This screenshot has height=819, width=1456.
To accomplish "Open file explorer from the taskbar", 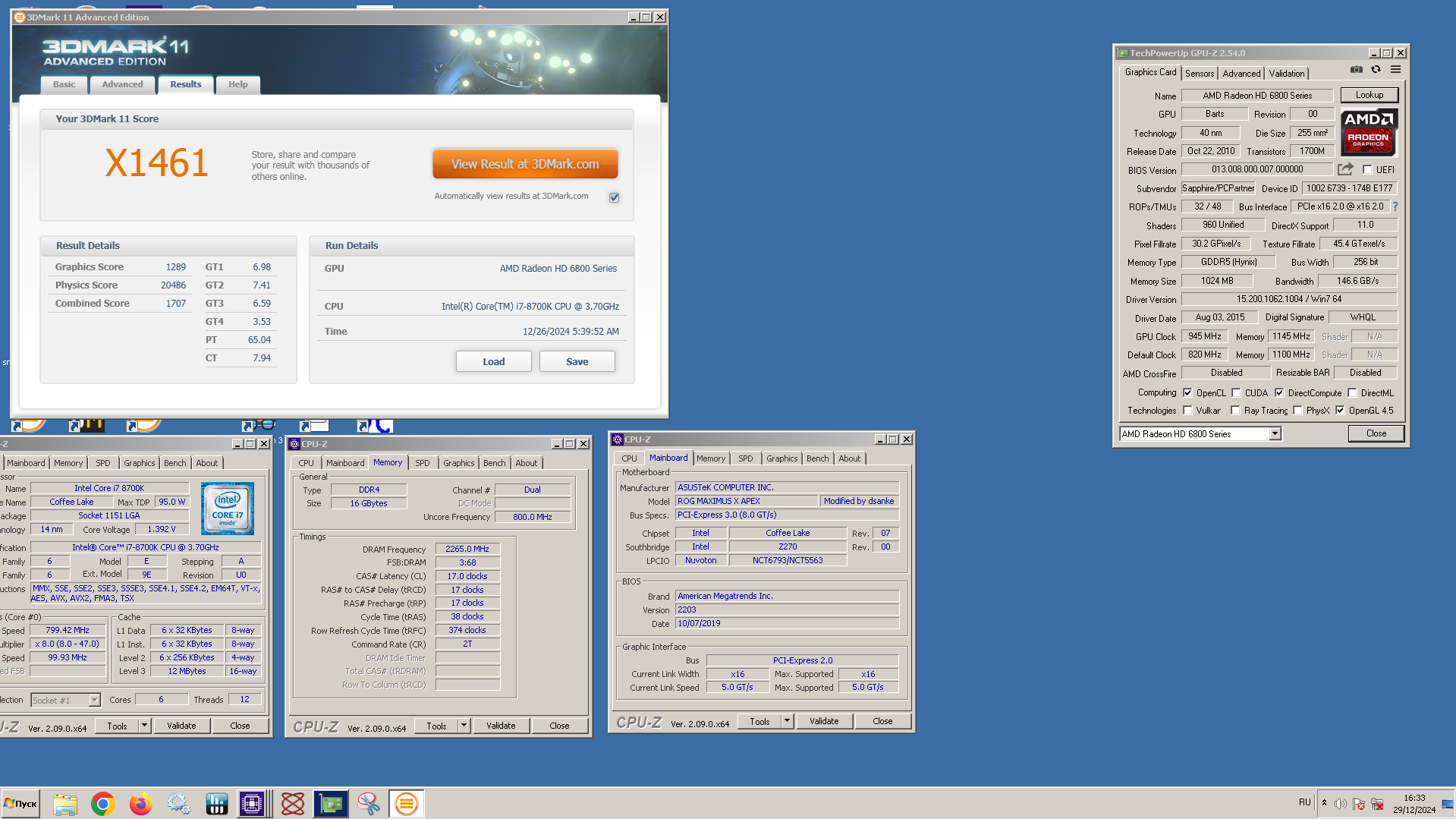I will (x=65, y=803).
